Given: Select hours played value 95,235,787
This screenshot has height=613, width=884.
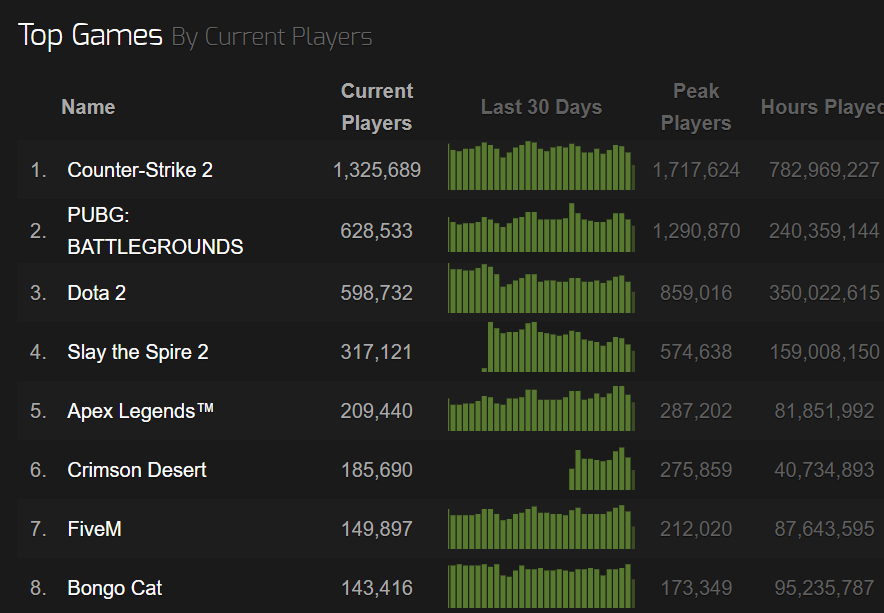Looking at the screenshot, I should pyautogui.click(x=824, y=588).
